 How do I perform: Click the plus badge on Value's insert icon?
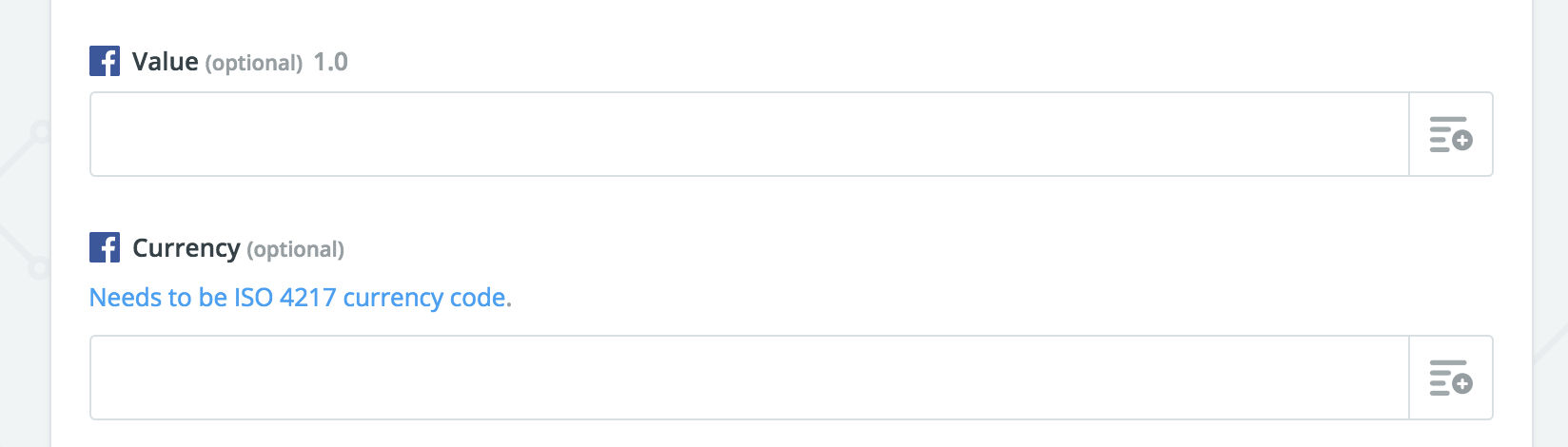coord(1463,141)
